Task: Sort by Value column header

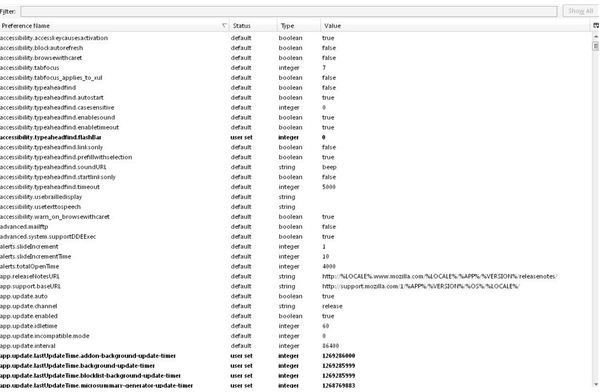Action: click(456, 26)
